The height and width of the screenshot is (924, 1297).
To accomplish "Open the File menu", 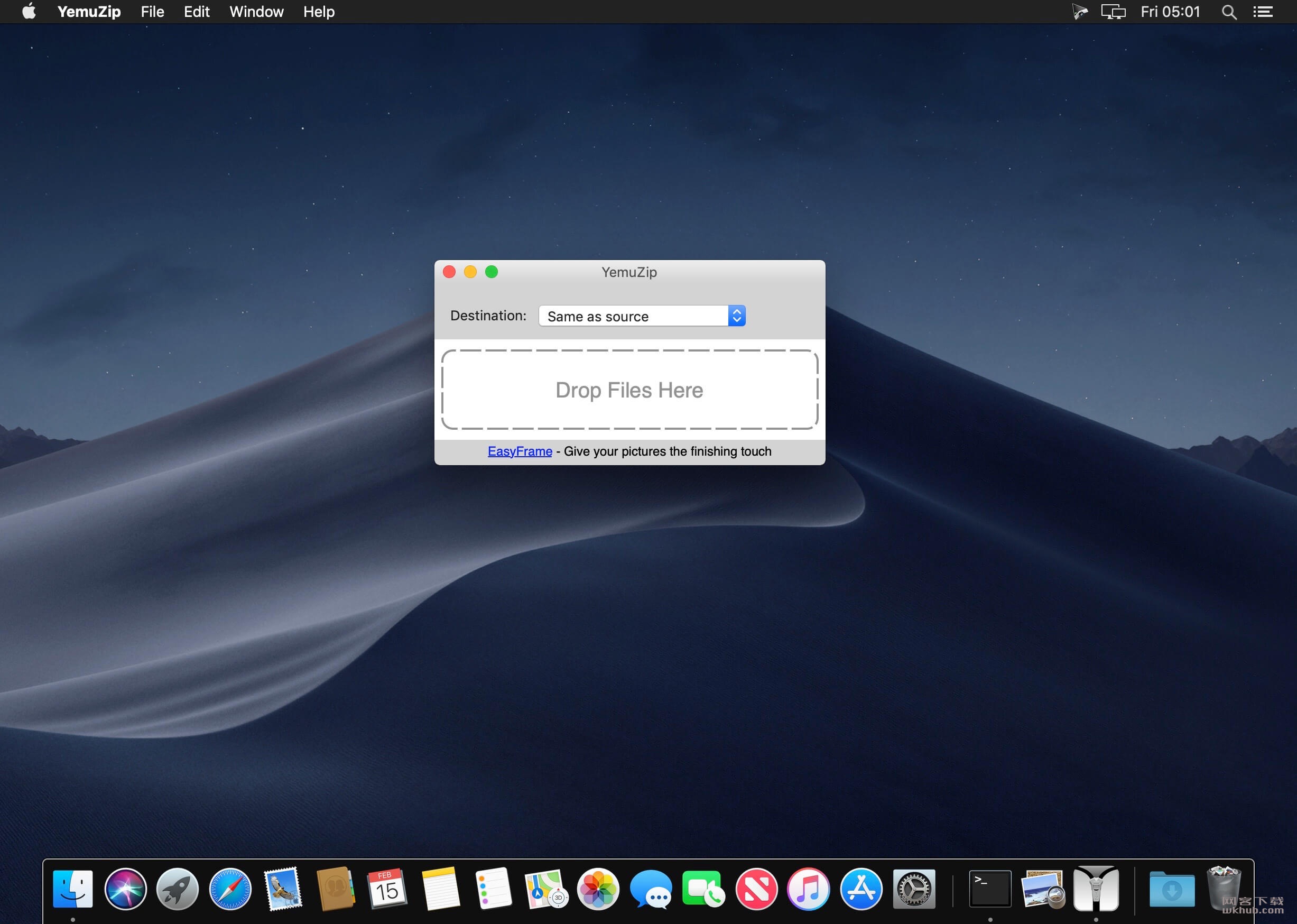I will [x=152, y=12].
